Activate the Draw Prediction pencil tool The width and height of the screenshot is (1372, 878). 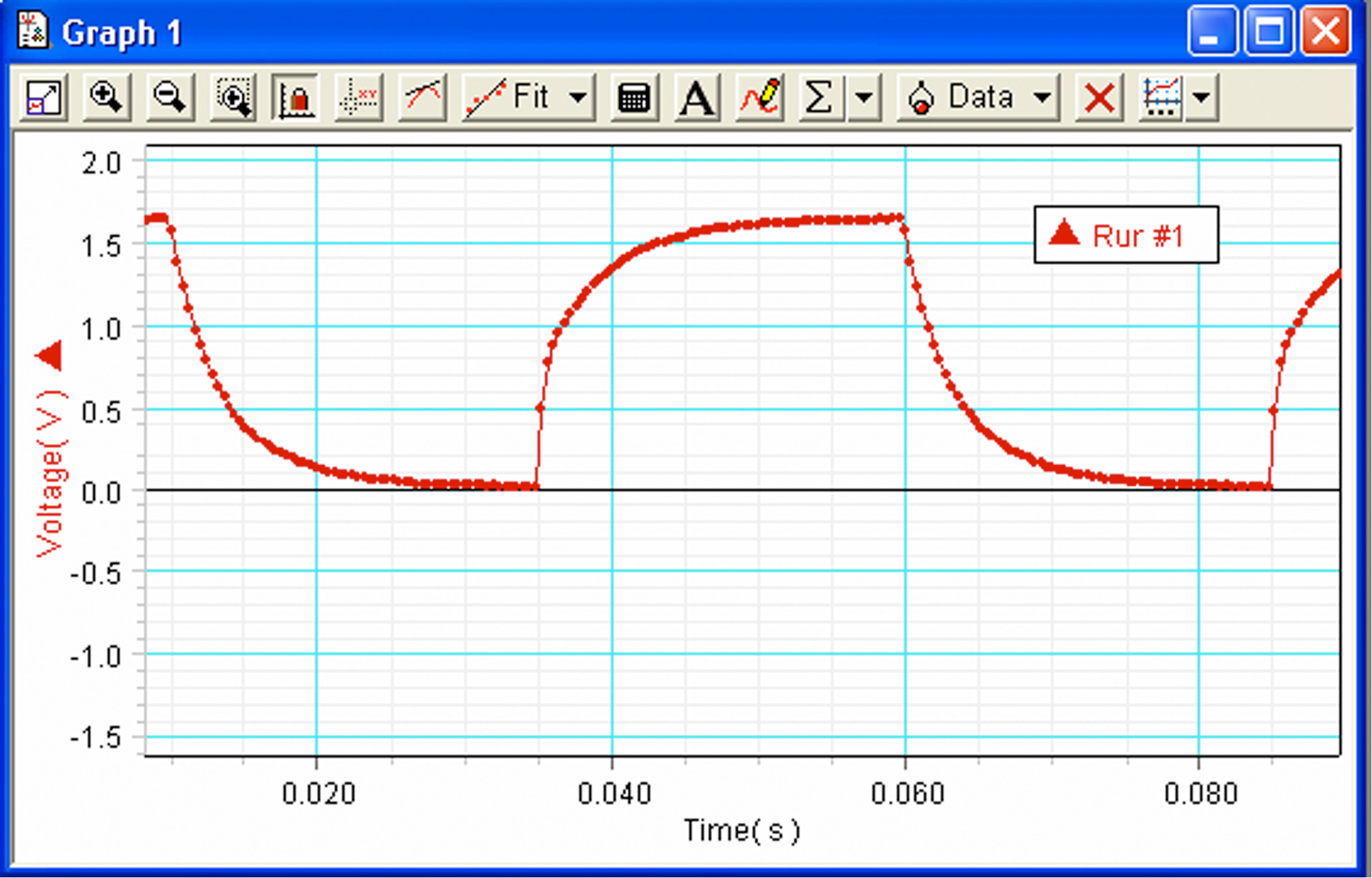759,97
